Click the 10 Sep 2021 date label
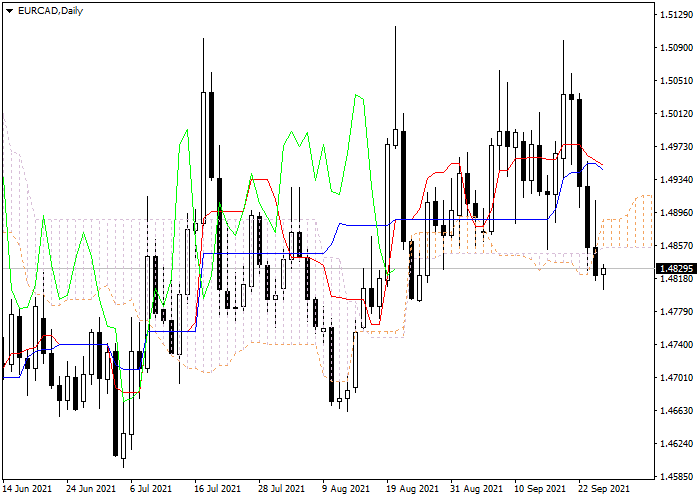Viewport: 700px width, 500px height. pyautogui.click(x=540, y=489)
